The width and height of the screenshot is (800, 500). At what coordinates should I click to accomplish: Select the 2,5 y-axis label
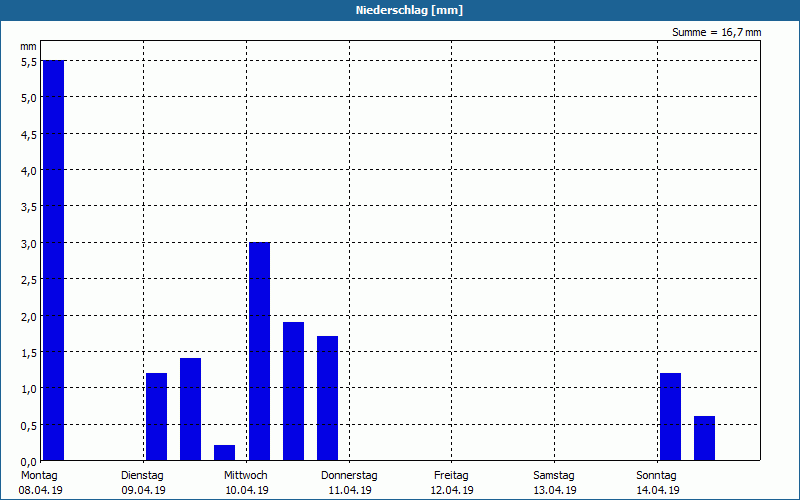click(29, 280)
